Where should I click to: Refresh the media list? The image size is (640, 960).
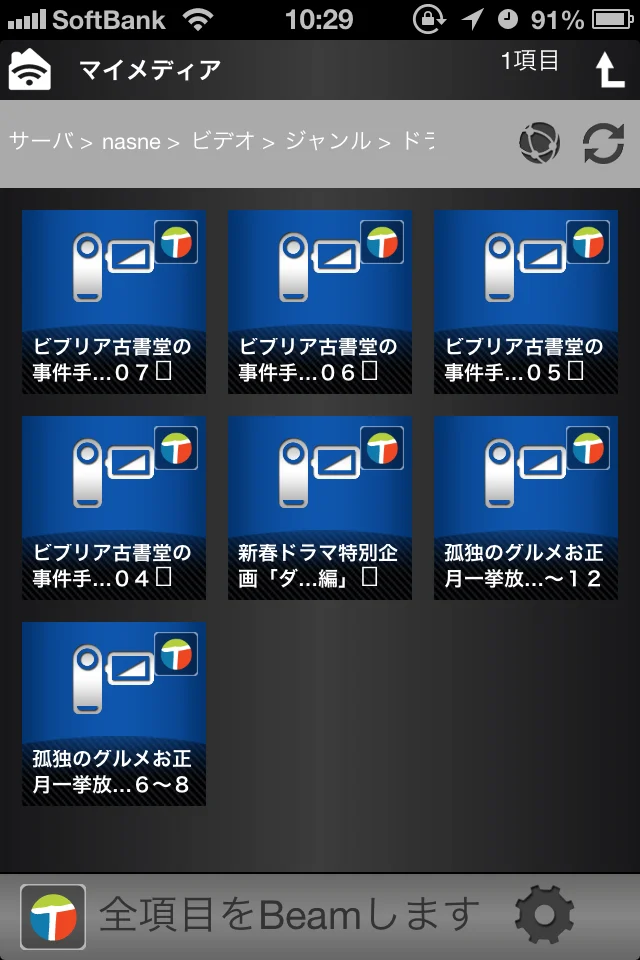point(603,143)
